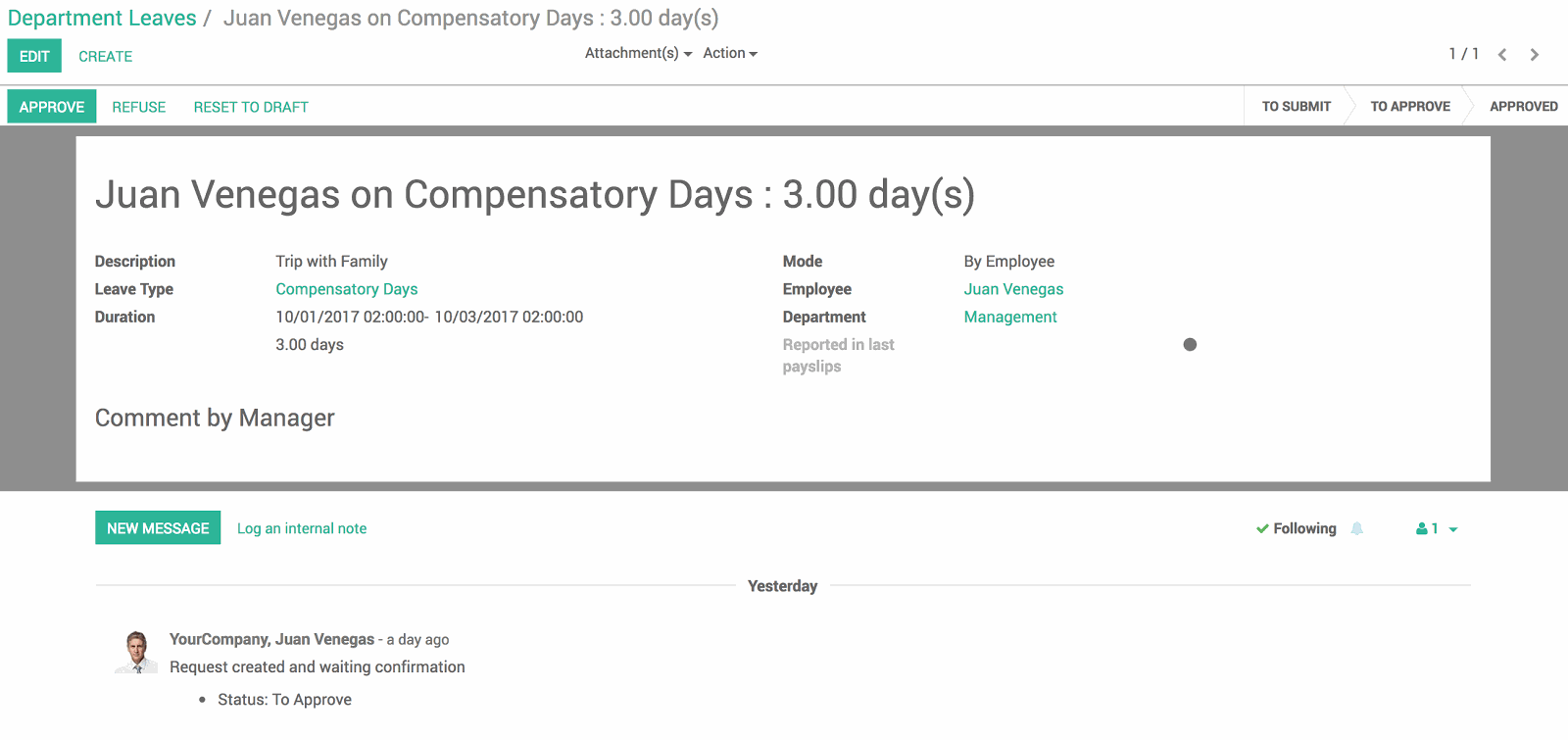Select the To Approve status stage
This screenshot has height=740, width=1568.
coord(1409,106)
